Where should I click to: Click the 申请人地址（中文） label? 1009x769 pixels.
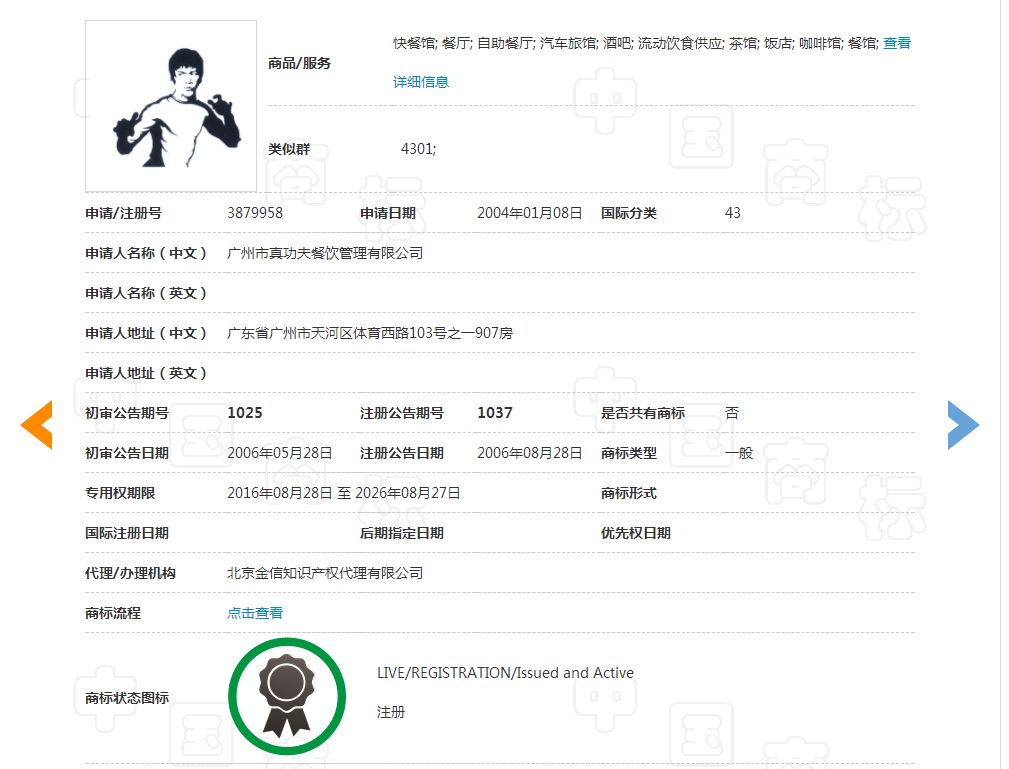[x=146, y=333]
